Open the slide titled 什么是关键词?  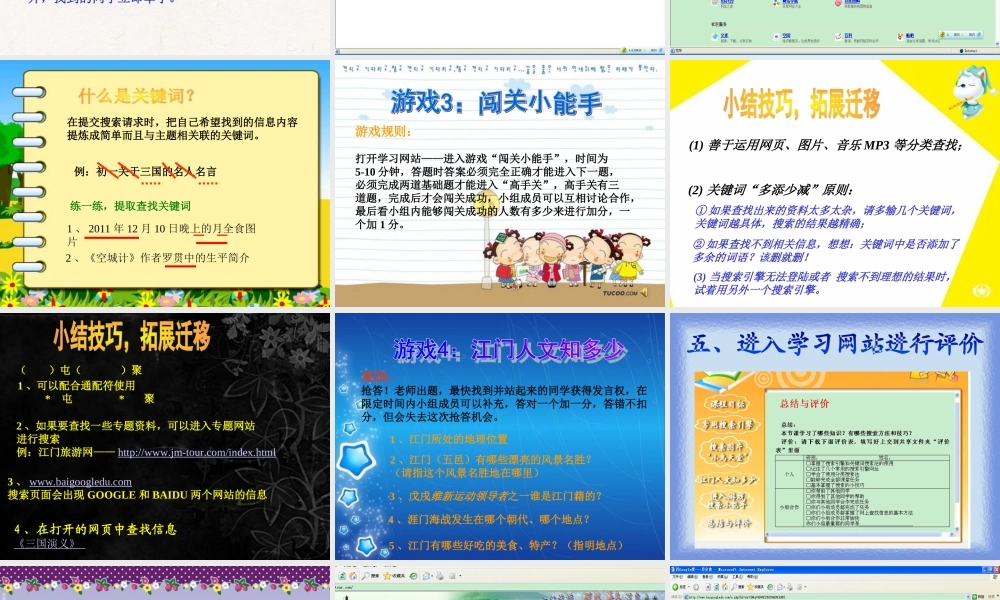click(165, 184)
